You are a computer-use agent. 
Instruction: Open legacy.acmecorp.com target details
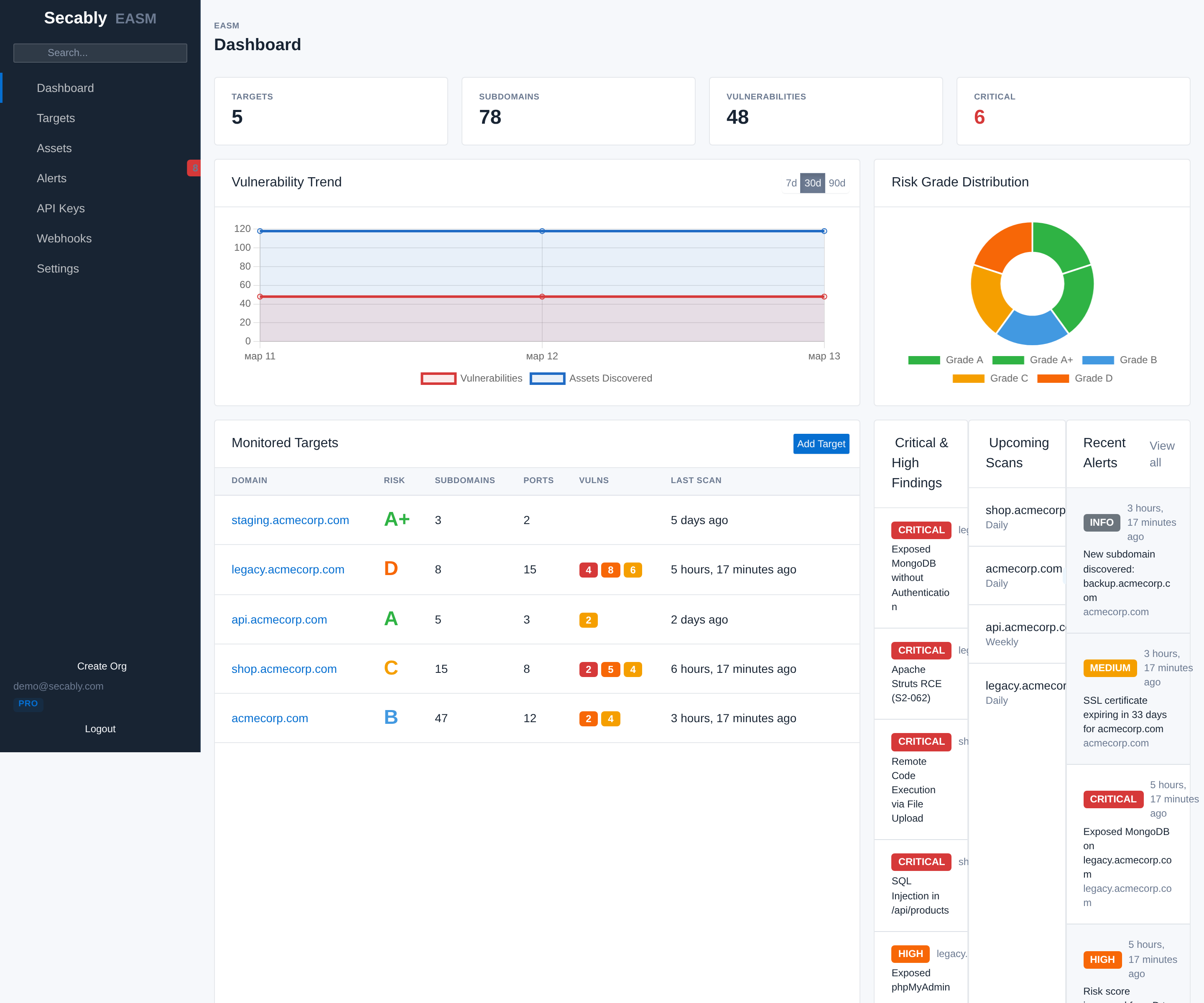(288, 569)
